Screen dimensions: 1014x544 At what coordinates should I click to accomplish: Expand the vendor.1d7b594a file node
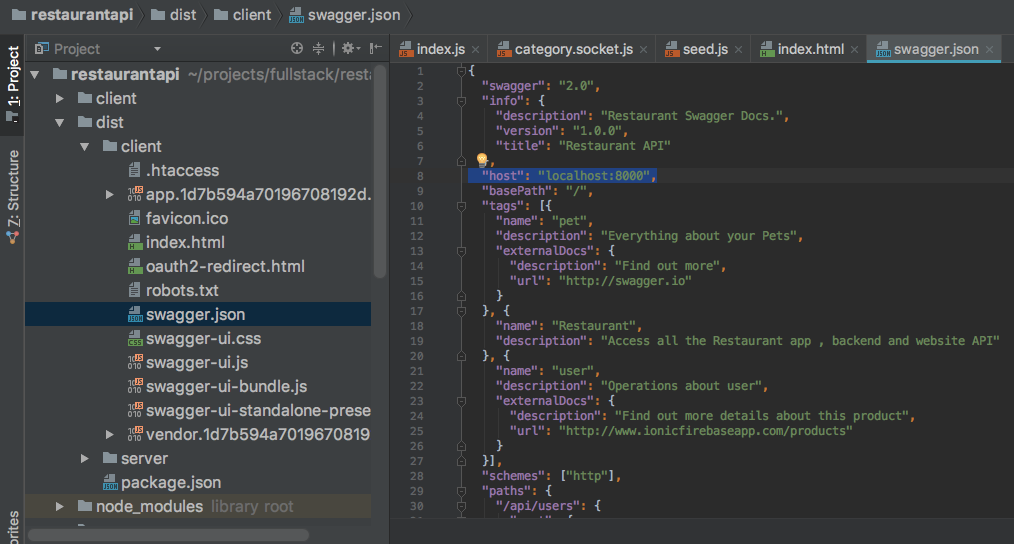coord(109,435)
